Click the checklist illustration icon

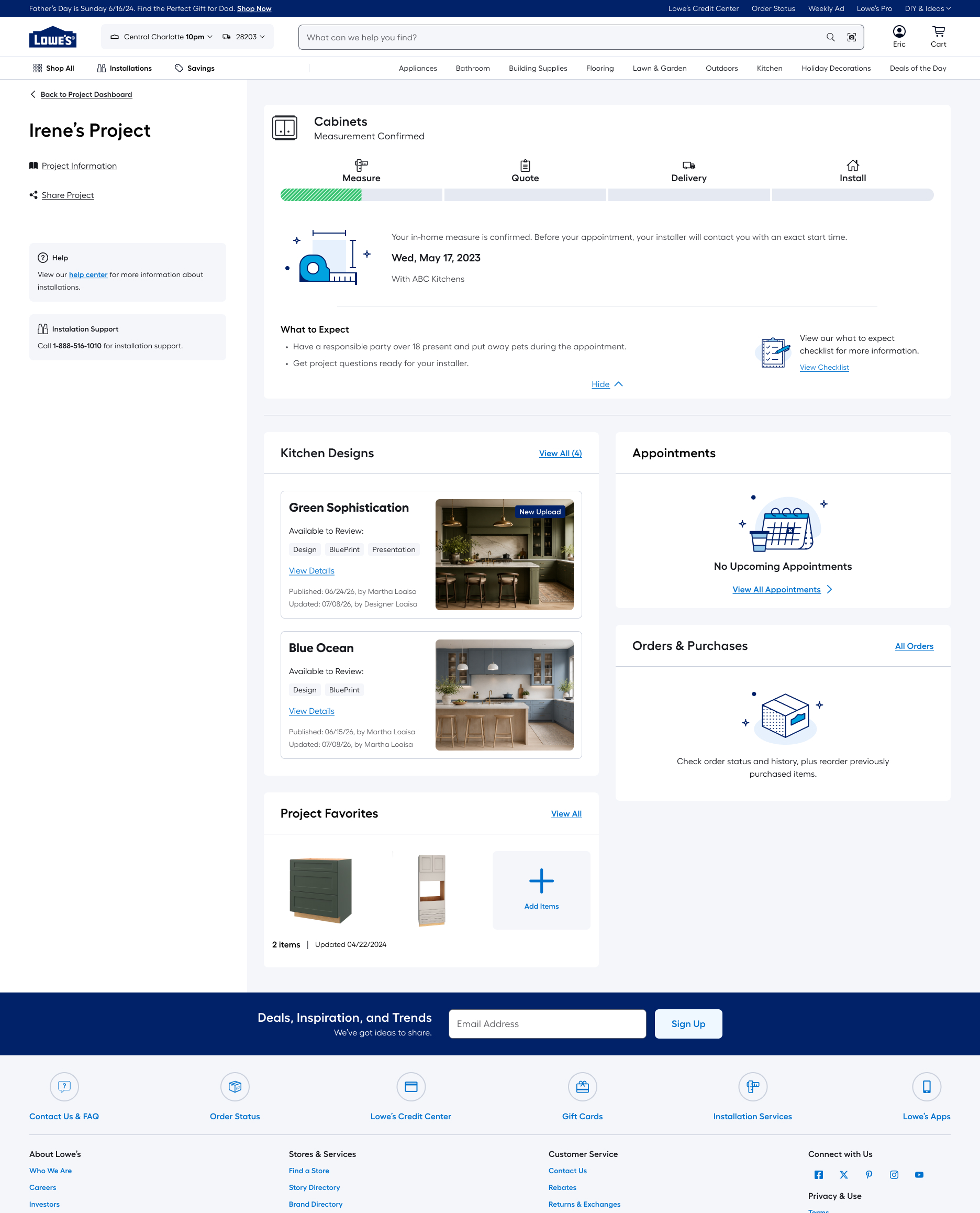click(773, 352)
